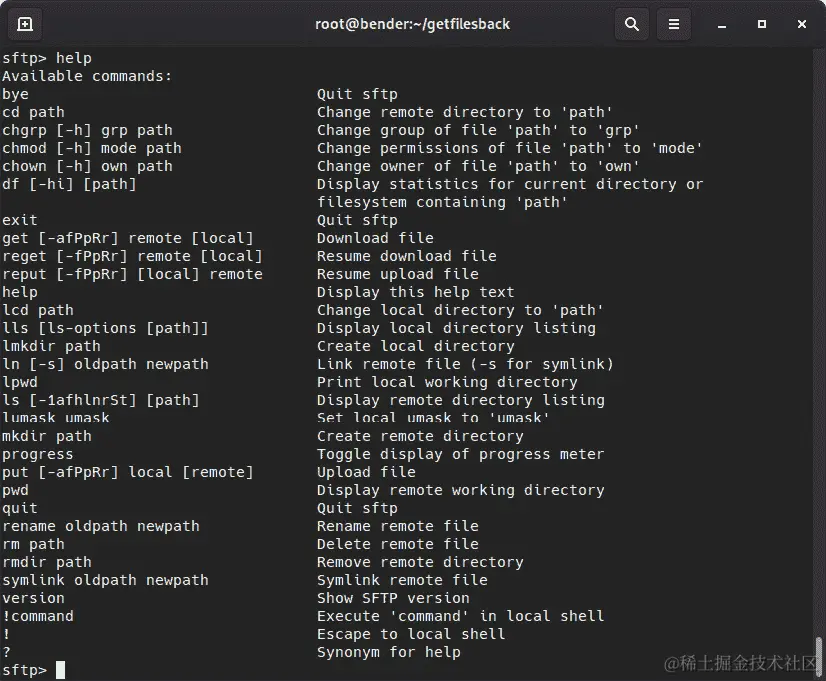Close the terminal window
The width and height of the screenshot is (826, 681).
[802, 23]
